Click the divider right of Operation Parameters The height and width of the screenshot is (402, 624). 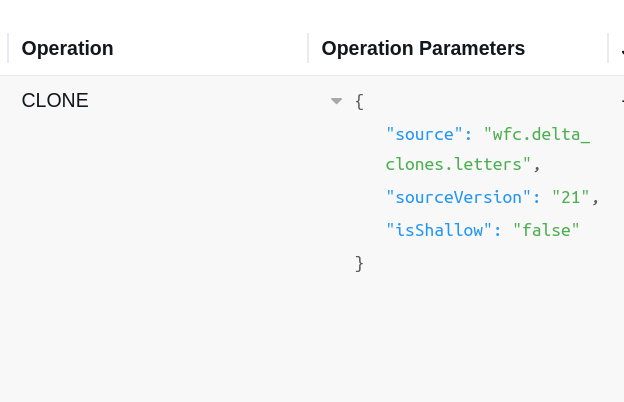tap(608, 48)
